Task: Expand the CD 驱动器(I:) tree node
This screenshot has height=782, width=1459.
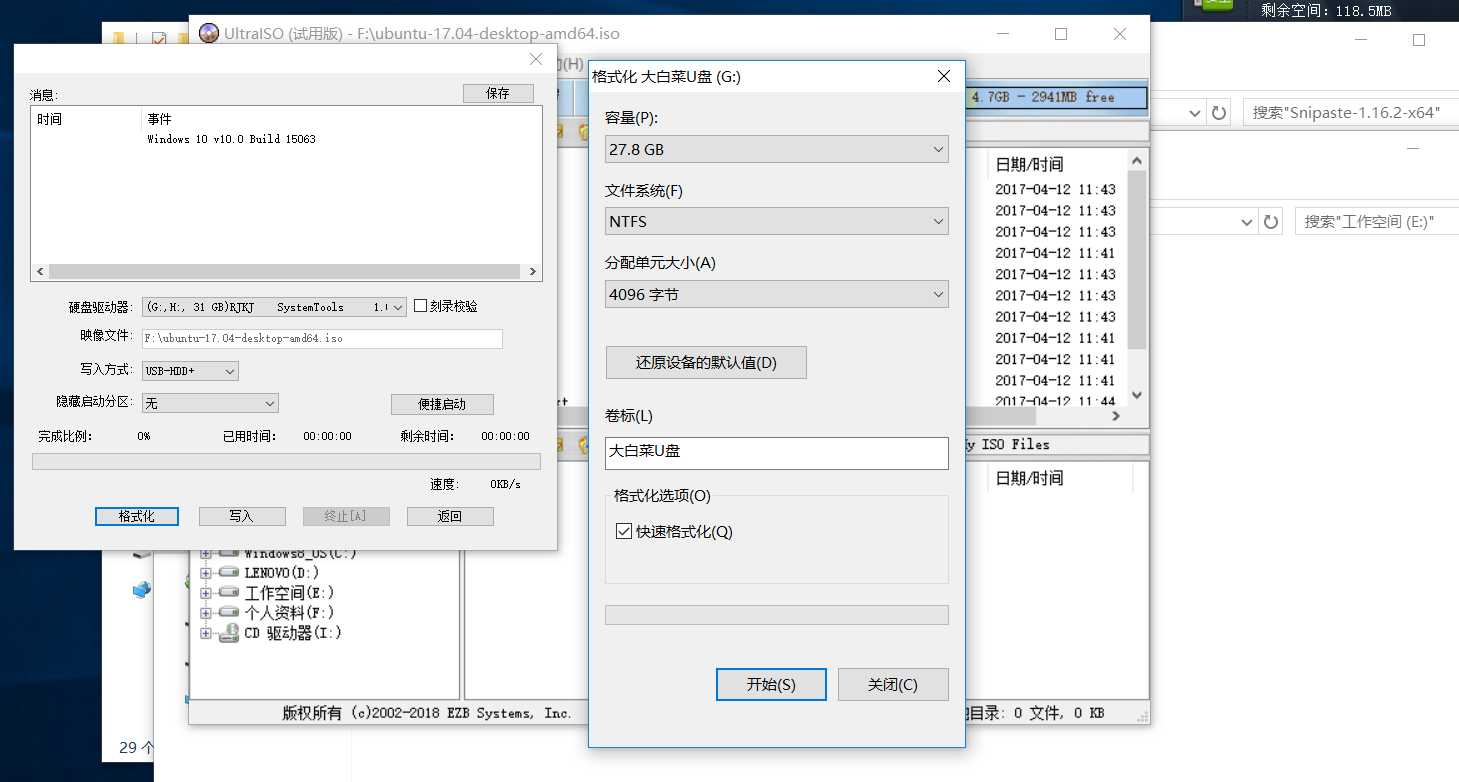Action: pos(206,633)
